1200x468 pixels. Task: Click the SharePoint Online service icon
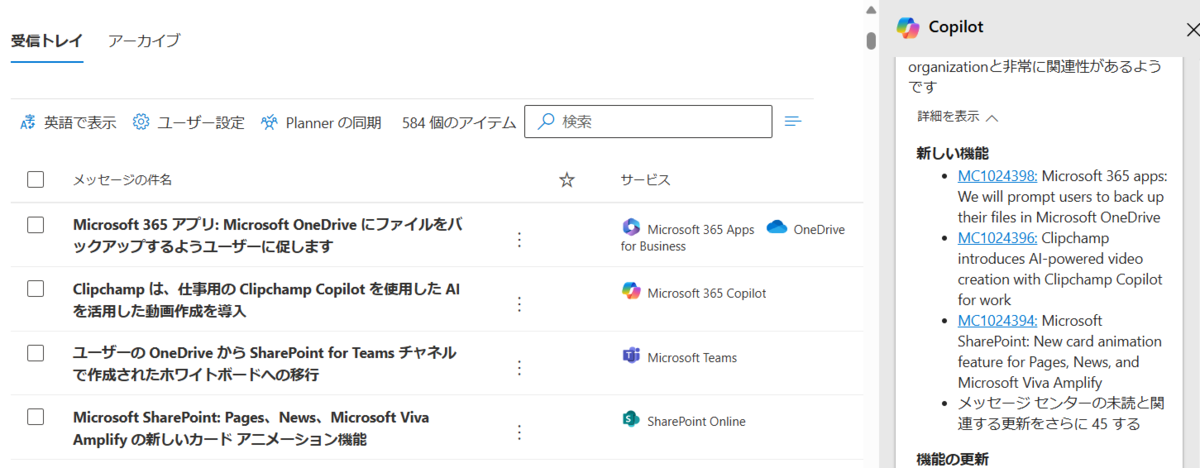click(x=631, y=420)
